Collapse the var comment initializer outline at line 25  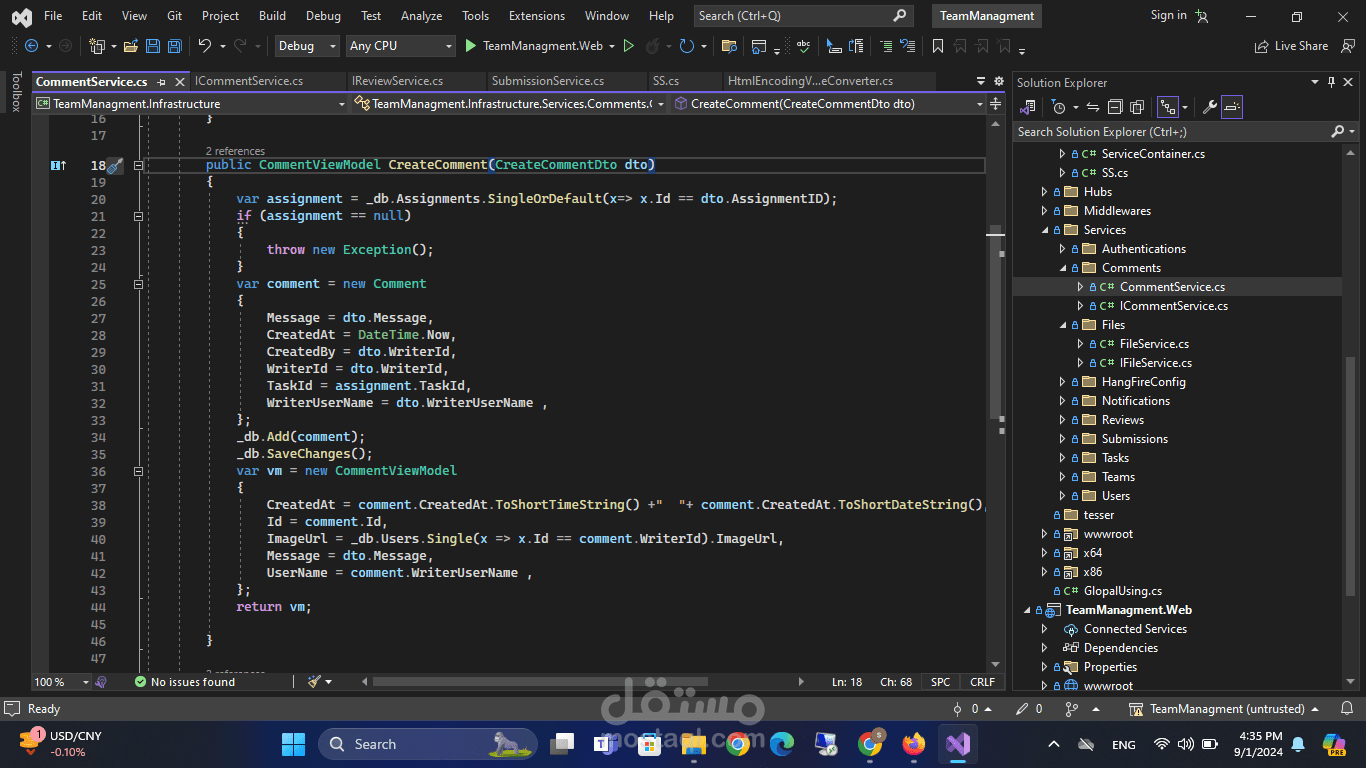(139, 284)
